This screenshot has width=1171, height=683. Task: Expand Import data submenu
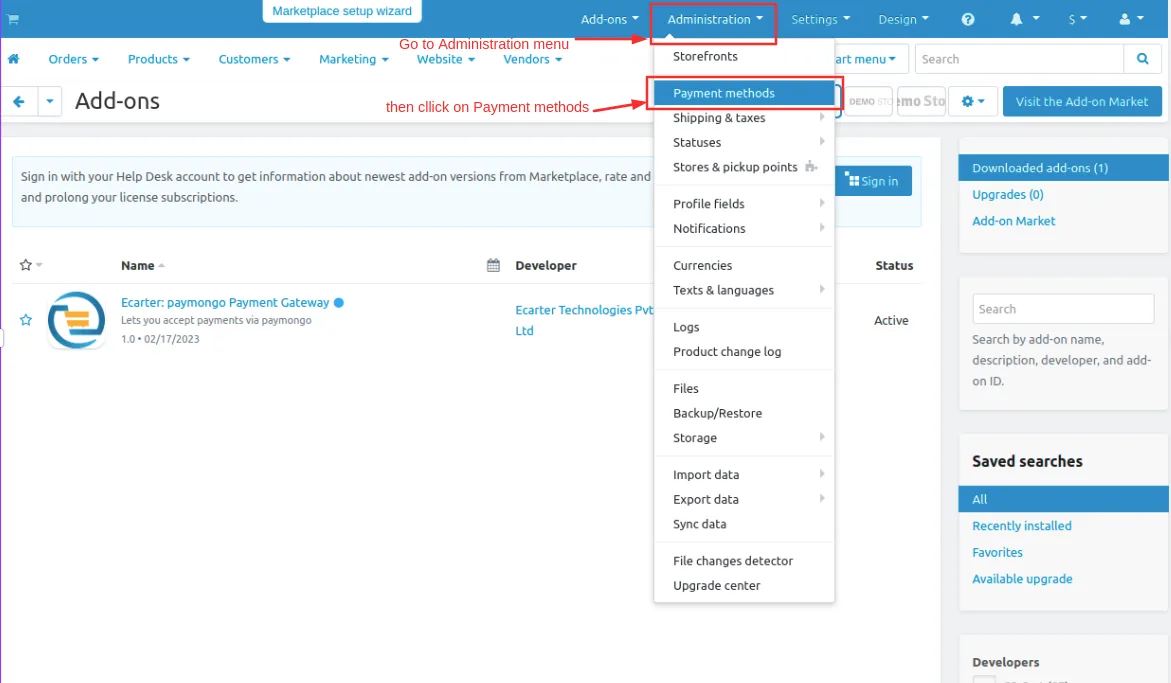click(744, 475)
